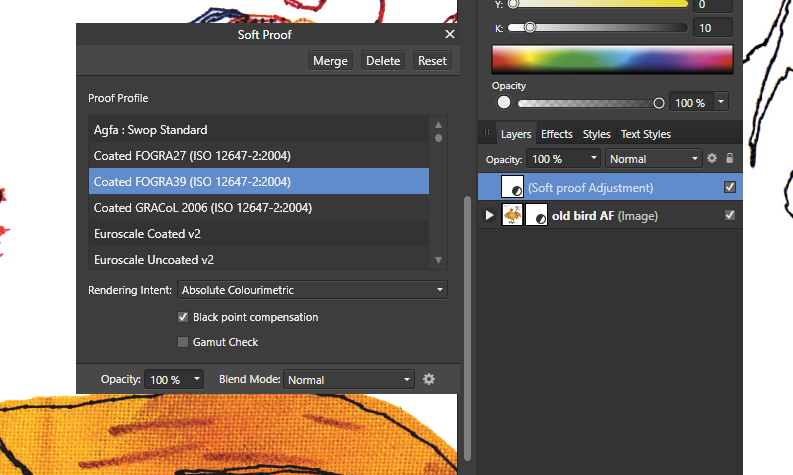Image resolution: width=793 pixels, height=475 pixels.
Task: Click Soft proof Adjustment layer thumbnail
Action: click(512, 187)
